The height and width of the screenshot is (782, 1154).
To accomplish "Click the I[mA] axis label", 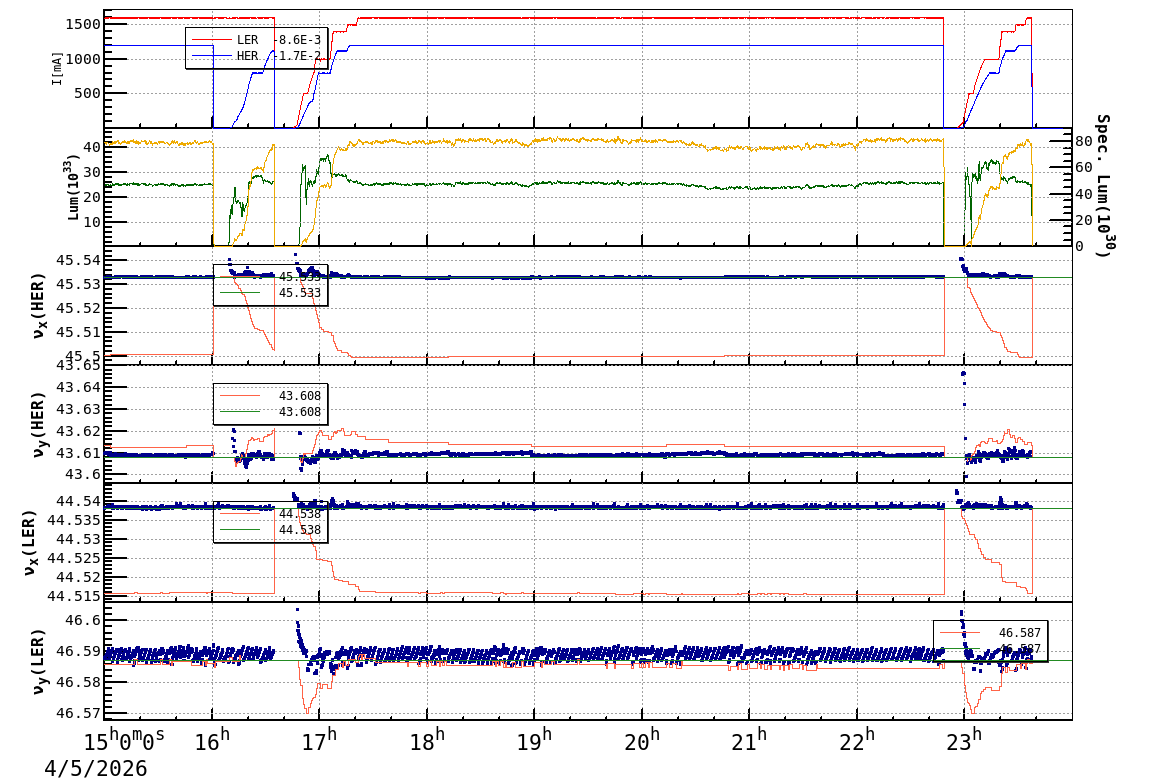I will 57,68.
